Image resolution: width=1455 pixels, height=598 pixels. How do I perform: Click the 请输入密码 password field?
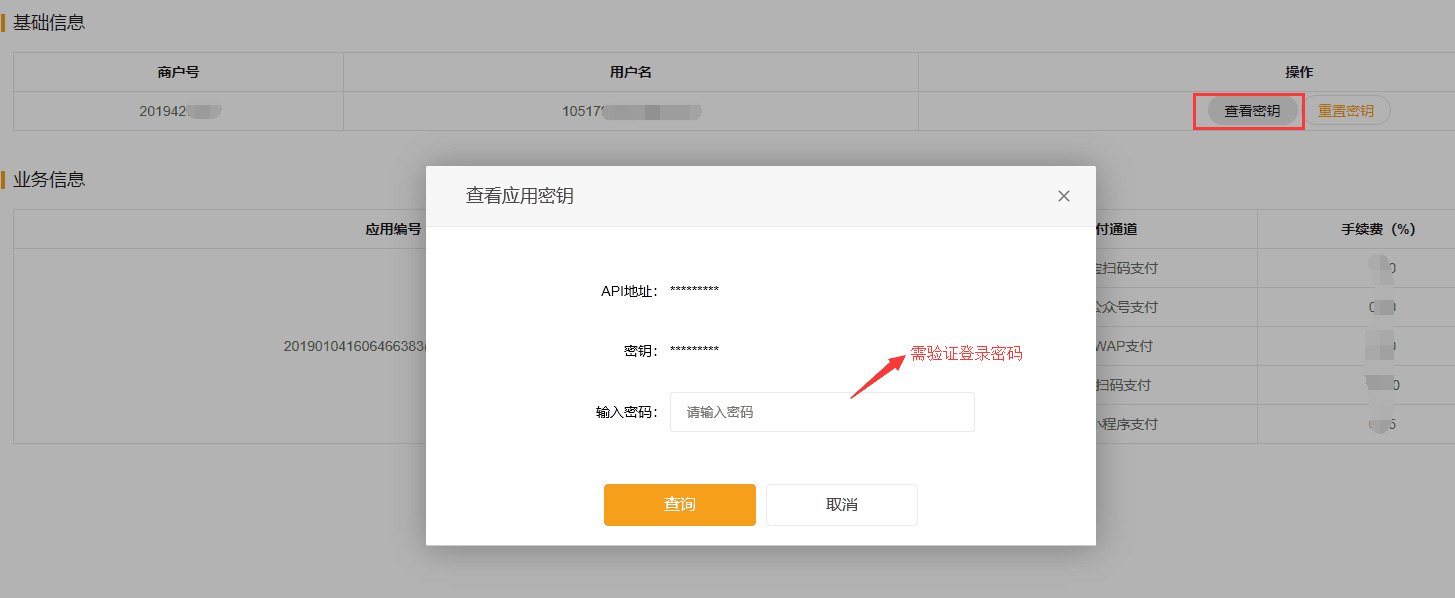[x=822, y=412]
